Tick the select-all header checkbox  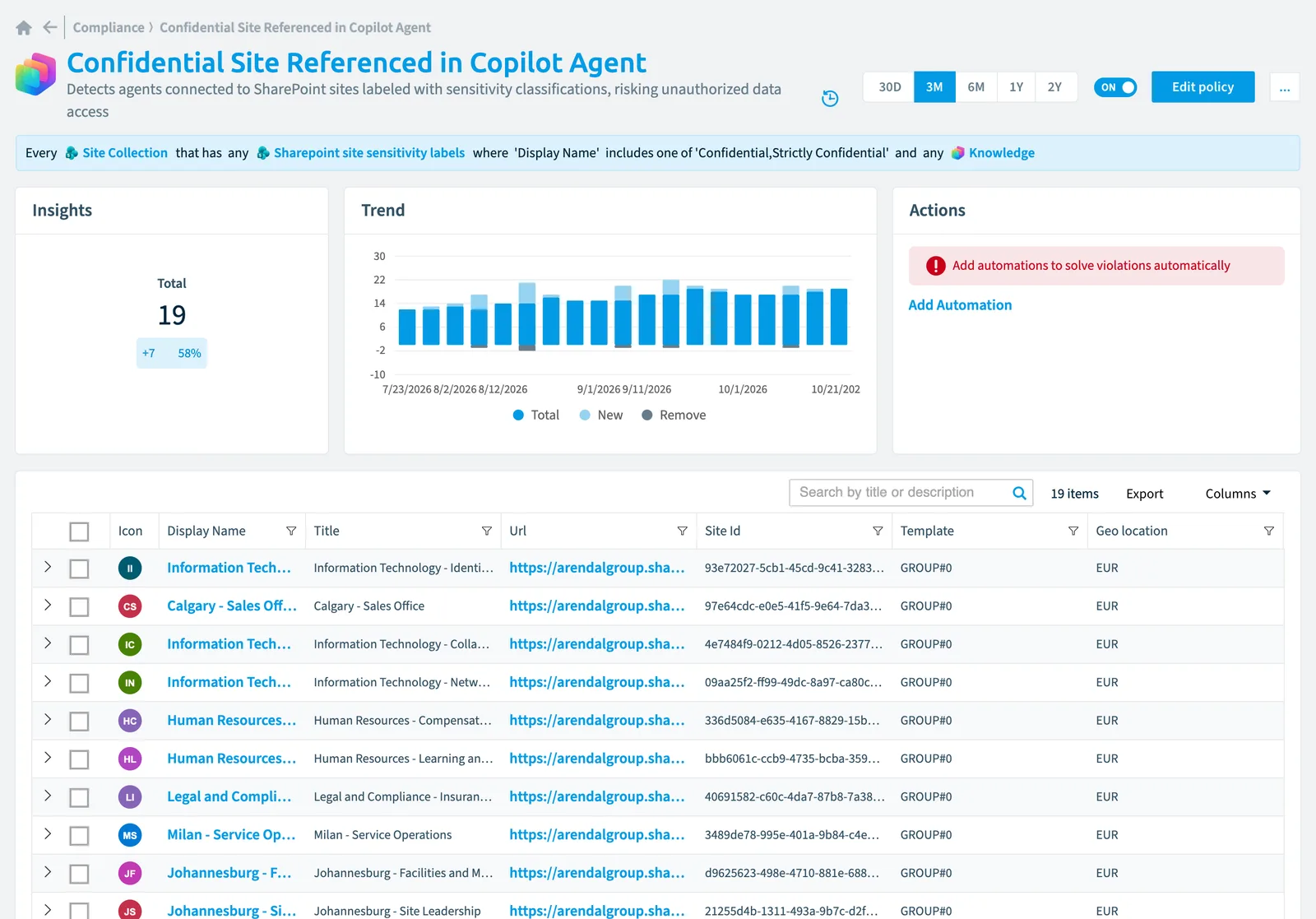79,531
